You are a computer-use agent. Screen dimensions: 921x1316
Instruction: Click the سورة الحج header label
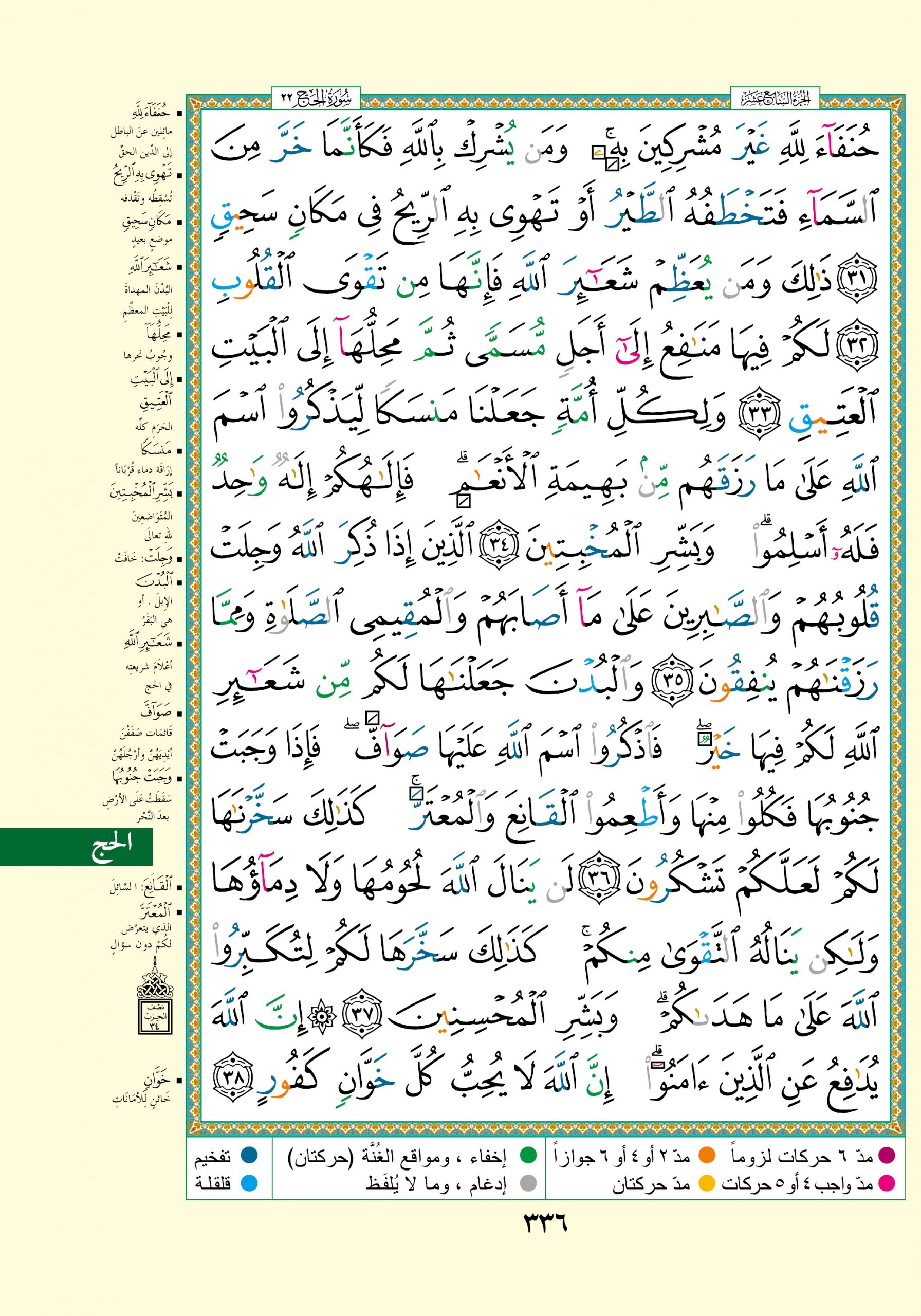click(315, 99)
